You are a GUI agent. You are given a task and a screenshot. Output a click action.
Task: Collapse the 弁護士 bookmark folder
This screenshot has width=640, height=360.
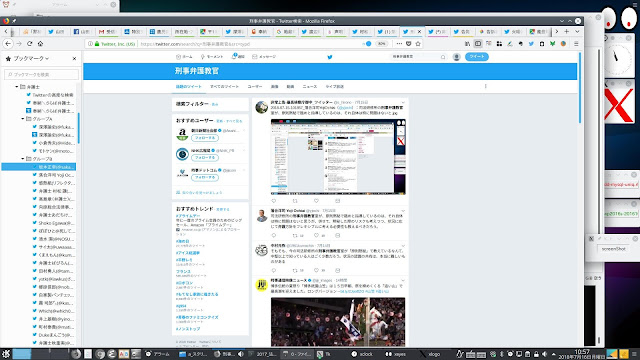[17, 87]
